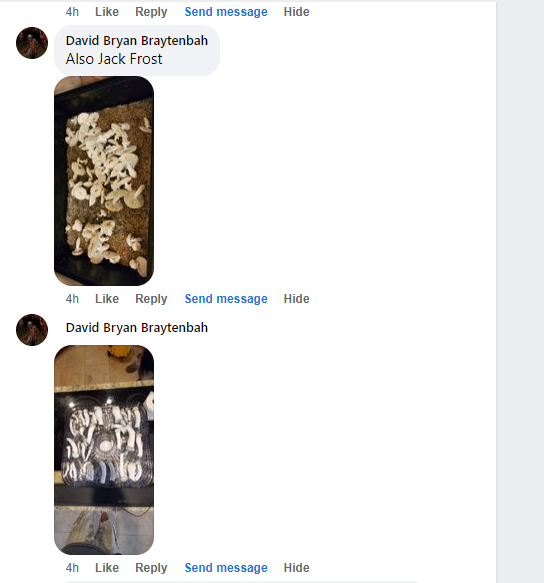The image size is (544, 583).
Task: Open the dried mushrooms dehydrator photo
Action: (x=104, y=450)
